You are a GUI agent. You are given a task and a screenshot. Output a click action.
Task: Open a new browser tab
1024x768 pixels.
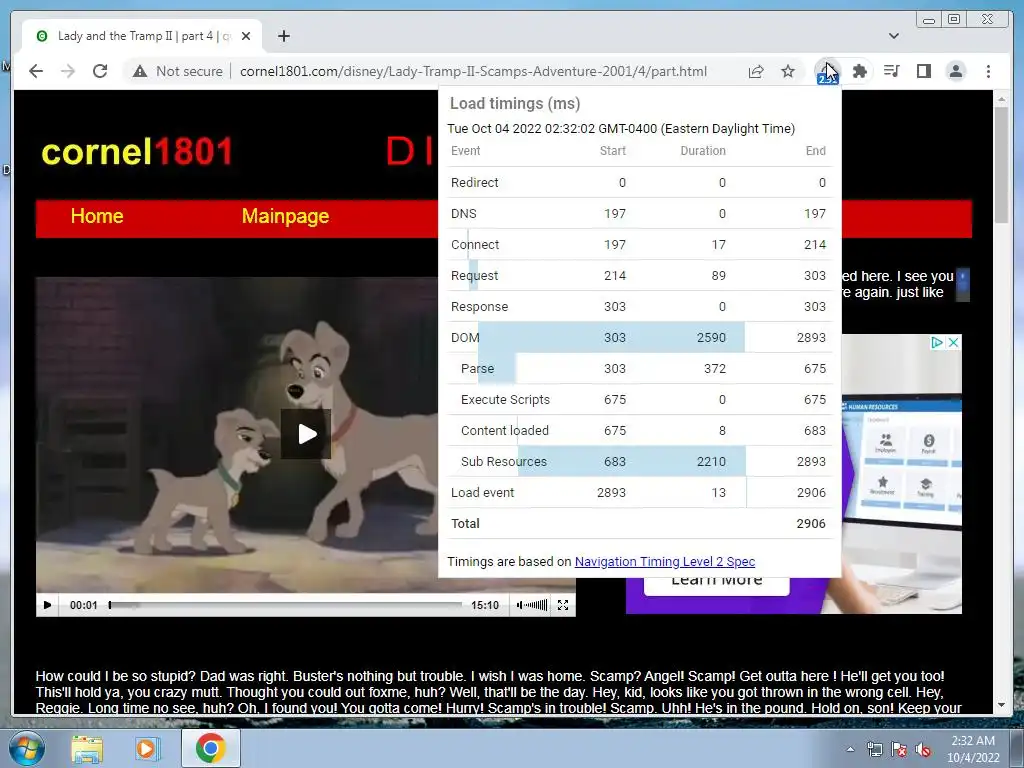283,37
